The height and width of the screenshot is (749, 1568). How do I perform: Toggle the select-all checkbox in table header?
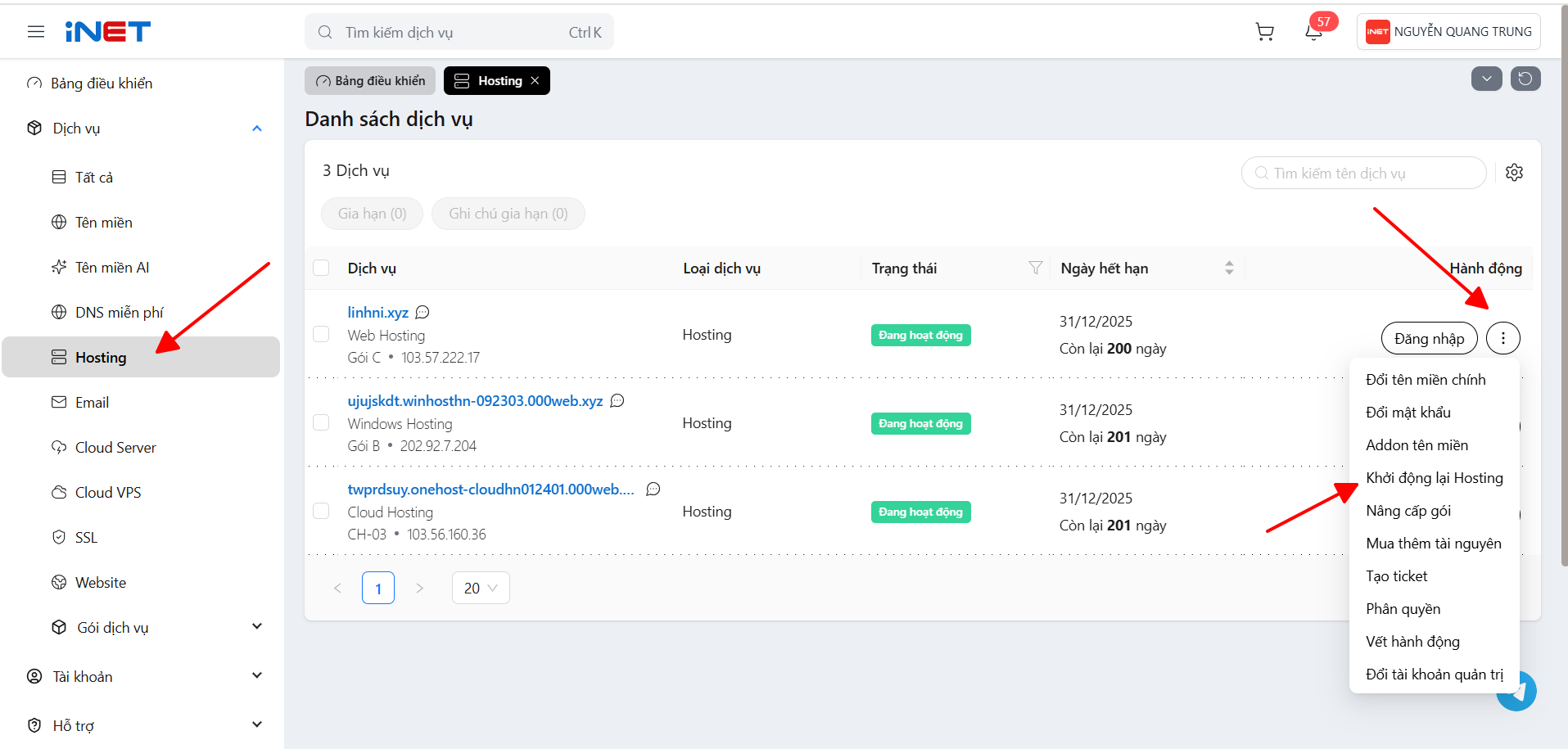click(x=321, y=268)
